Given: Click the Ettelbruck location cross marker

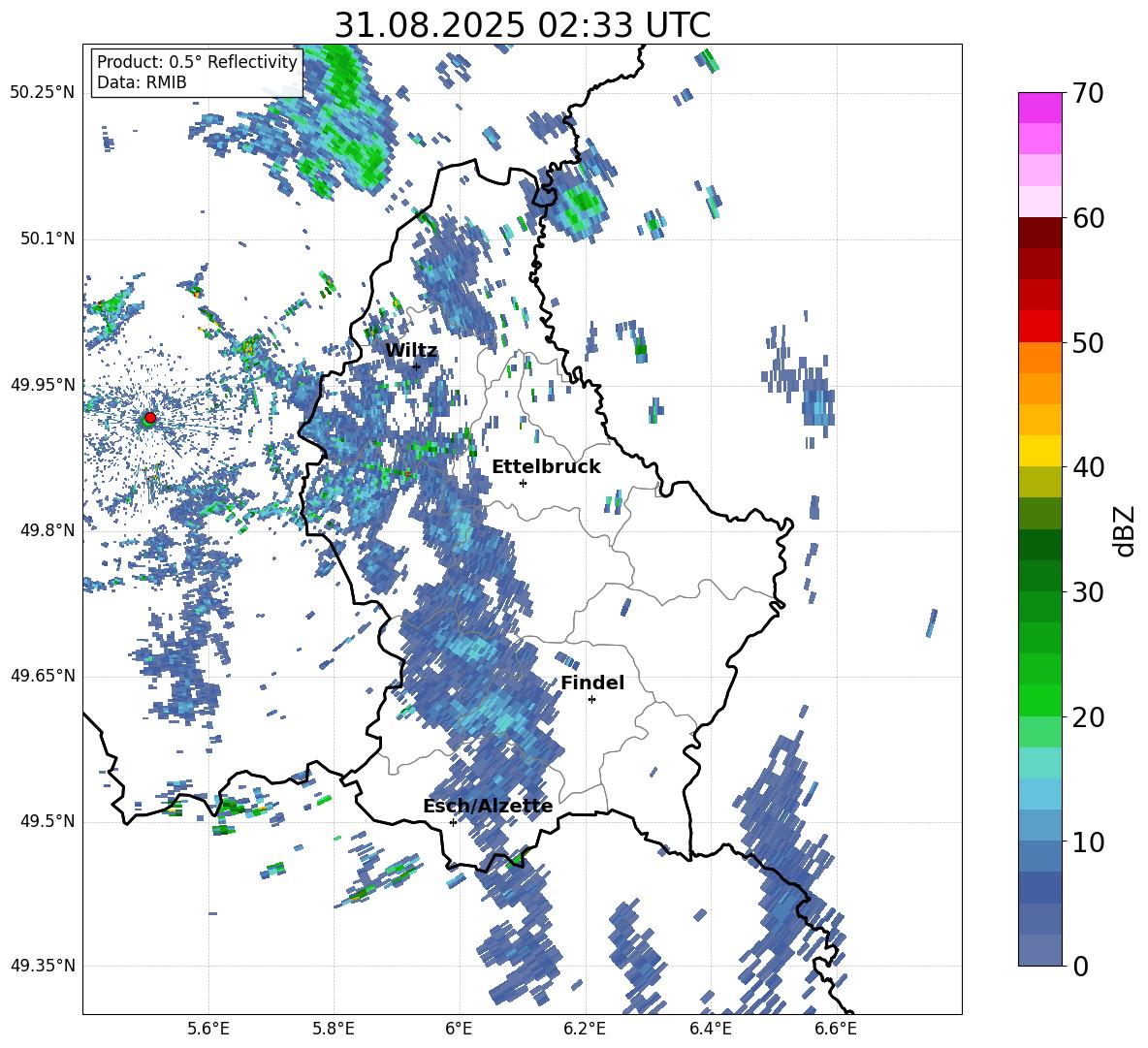Looking at the screenshot, I should [x=523, y=483].
